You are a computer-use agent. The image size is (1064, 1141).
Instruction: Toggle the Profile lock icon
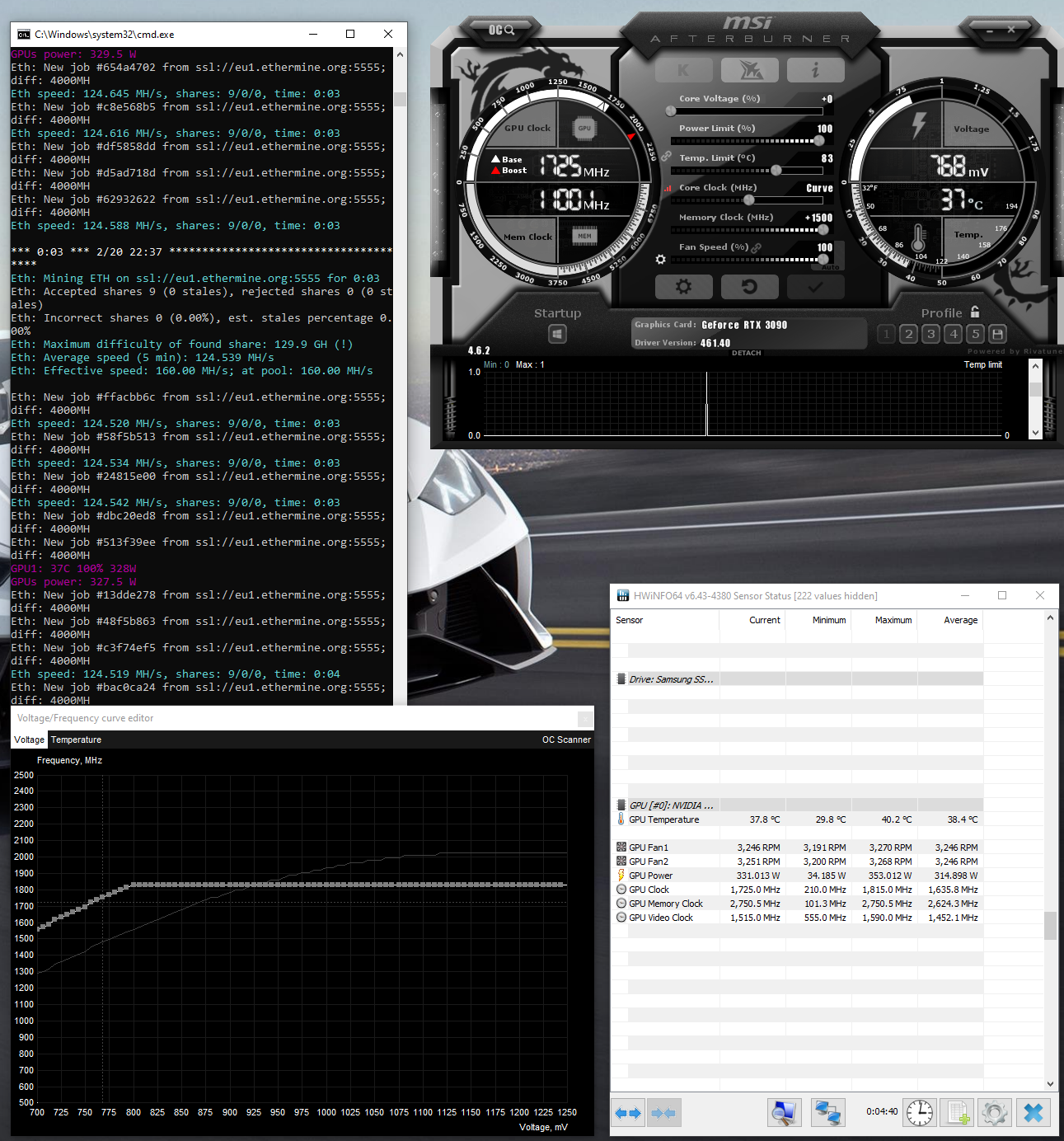pyautogui.click(x=976, y=312)
